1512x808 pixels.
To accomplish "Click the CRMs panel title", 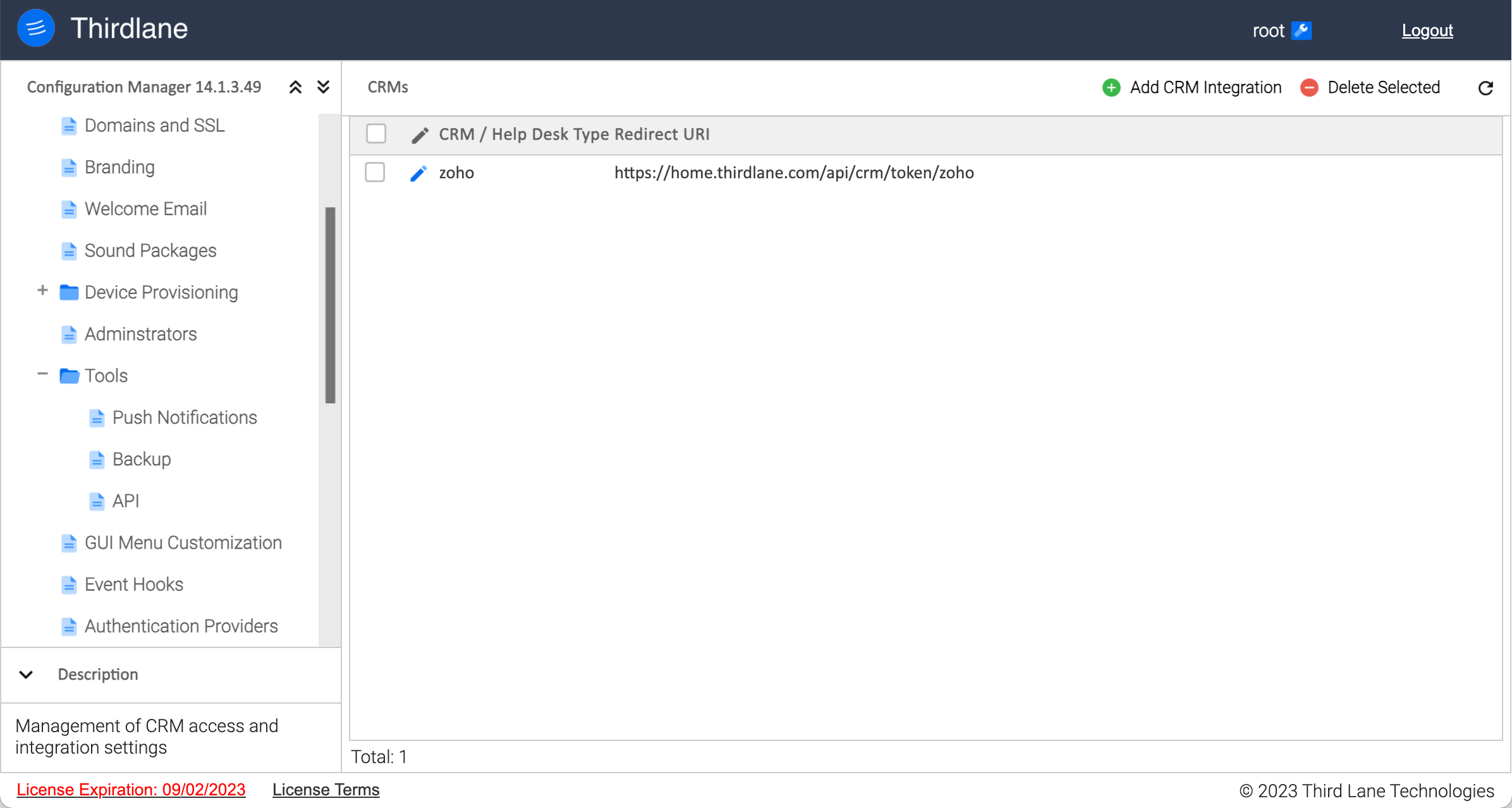I will click(387, 87).
